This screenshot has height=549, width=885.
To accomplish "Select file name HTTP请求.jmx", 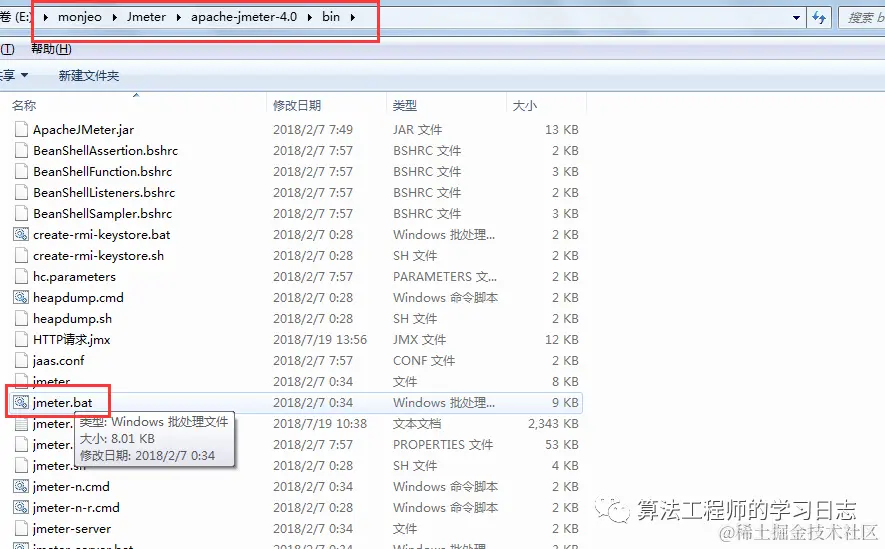I will (72, 340).
